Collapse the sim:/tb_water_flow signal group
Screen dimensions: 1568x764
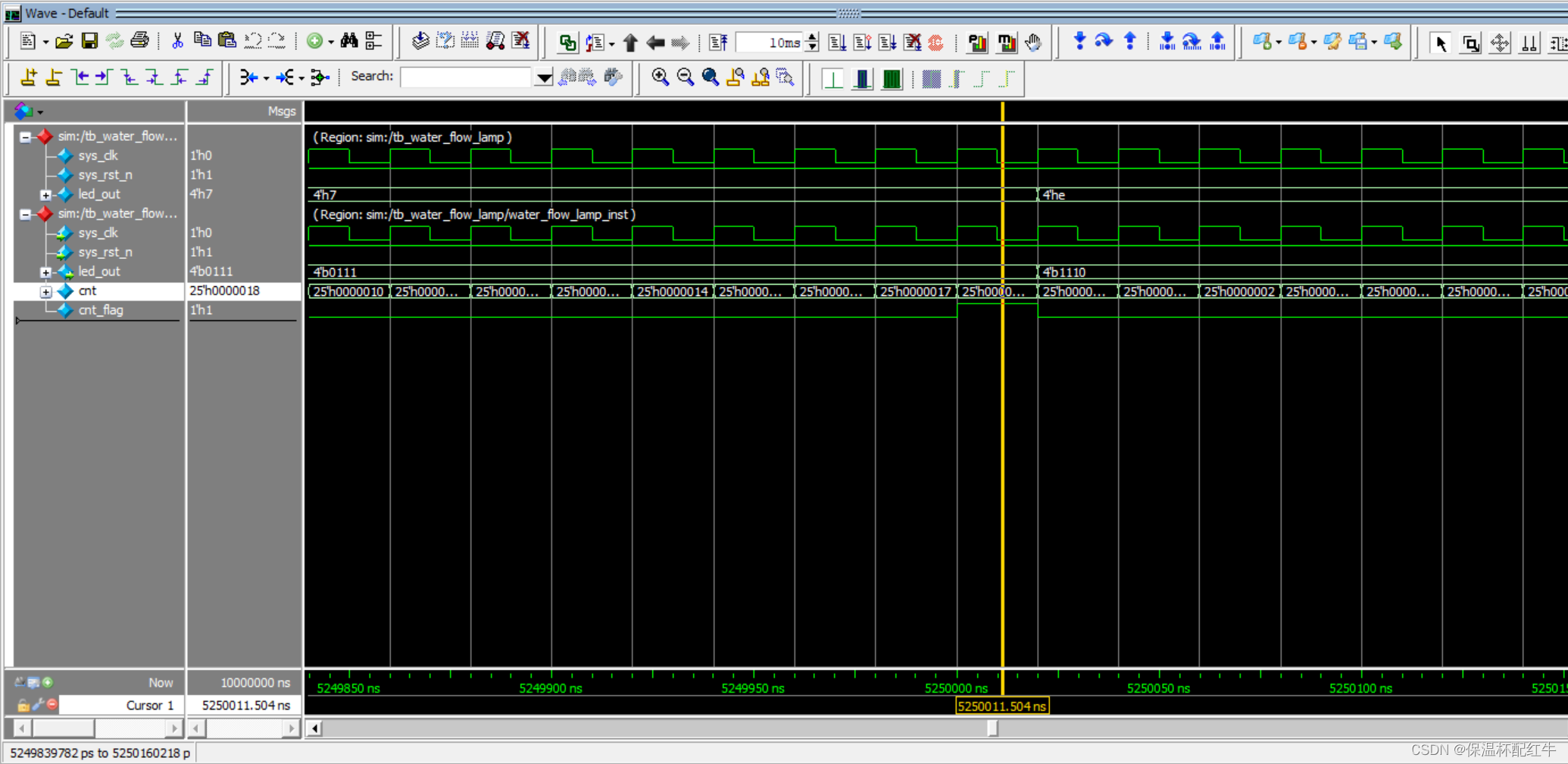(x=24, y=136)
